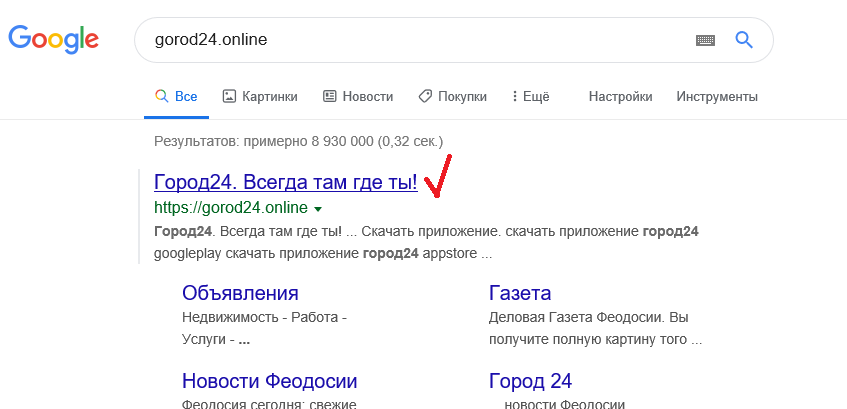Open the Новости Феодосии sitelink
The image size is (847, 409).
(270, 381)
